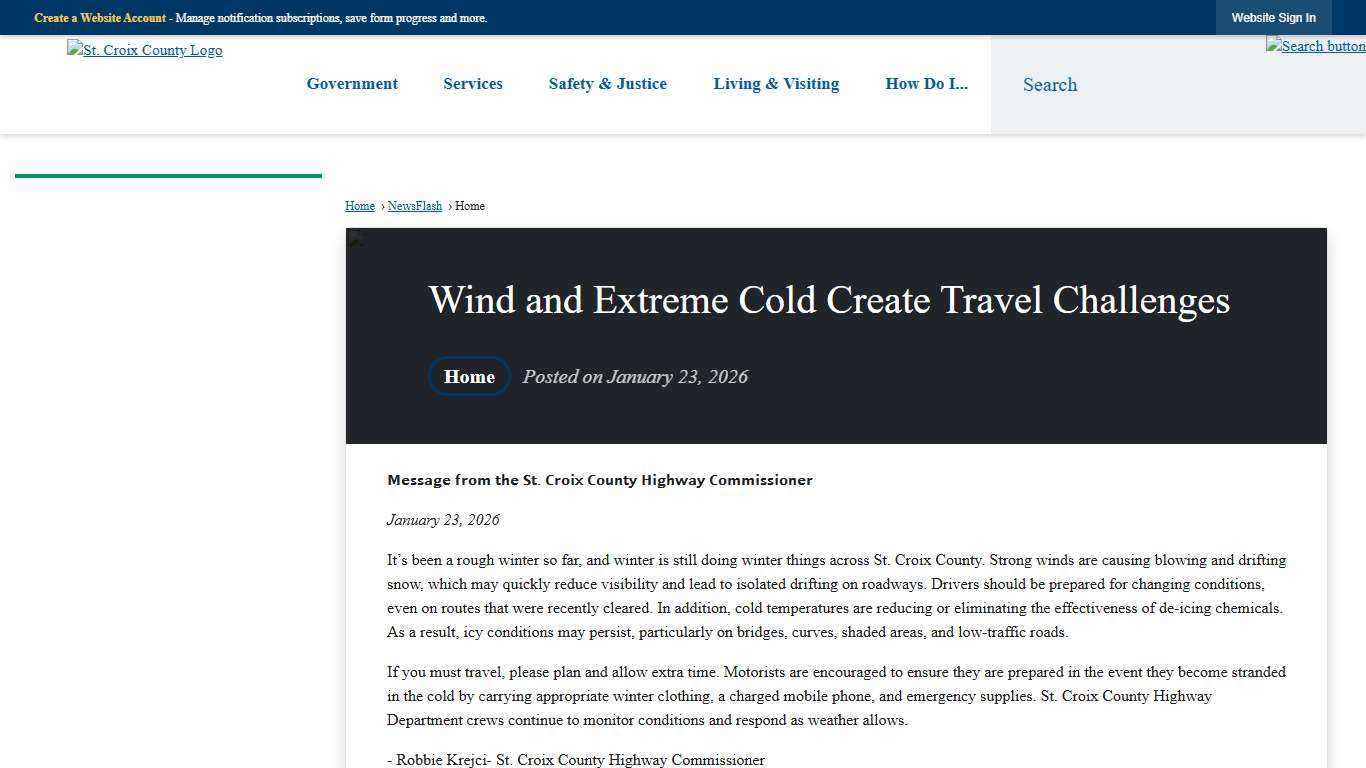
Task: Click the Website Sign In button
Action: (x=1273, y=17)
